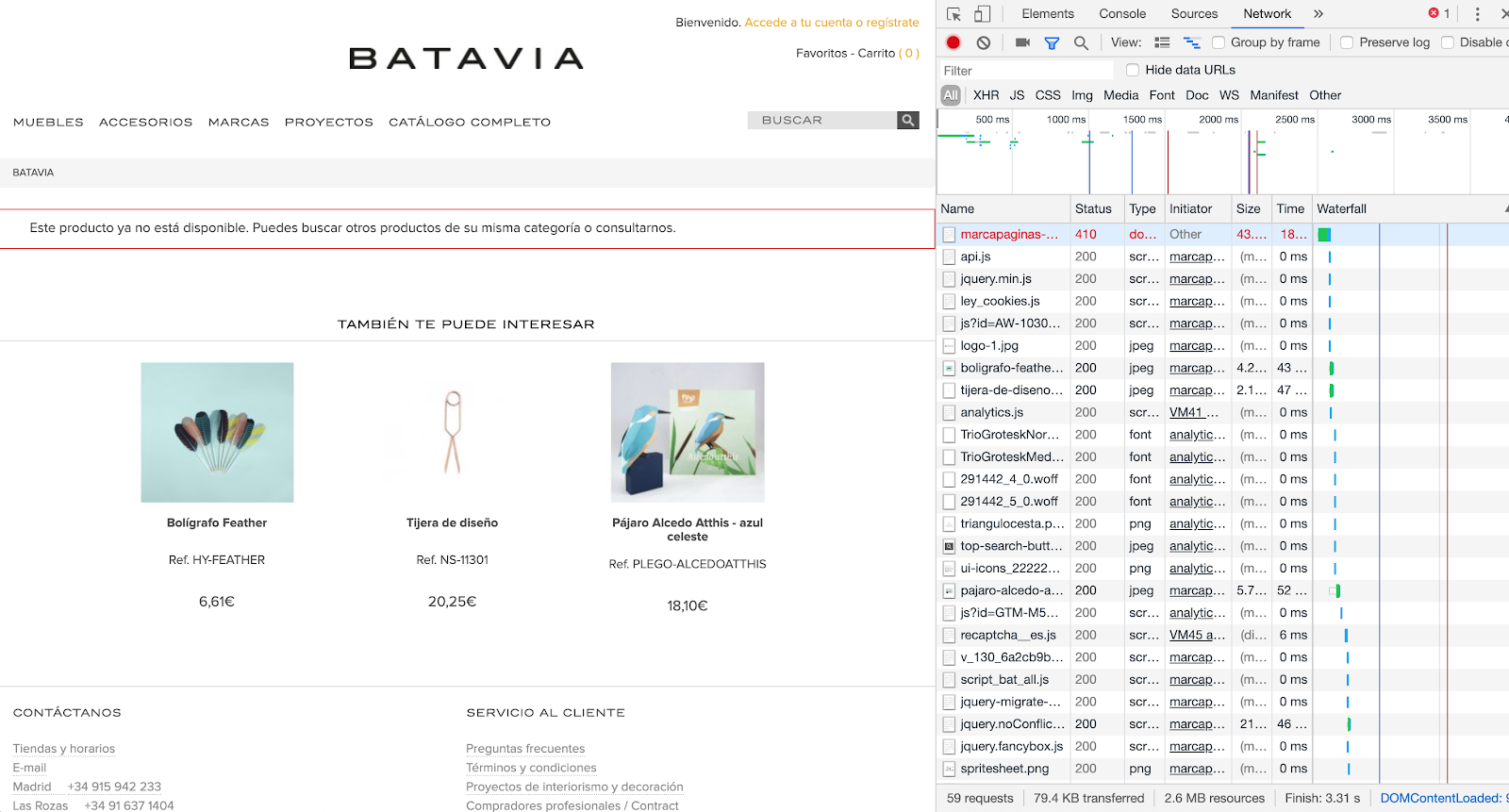Click file icon of logo-1.jpg row

(949, 346)
